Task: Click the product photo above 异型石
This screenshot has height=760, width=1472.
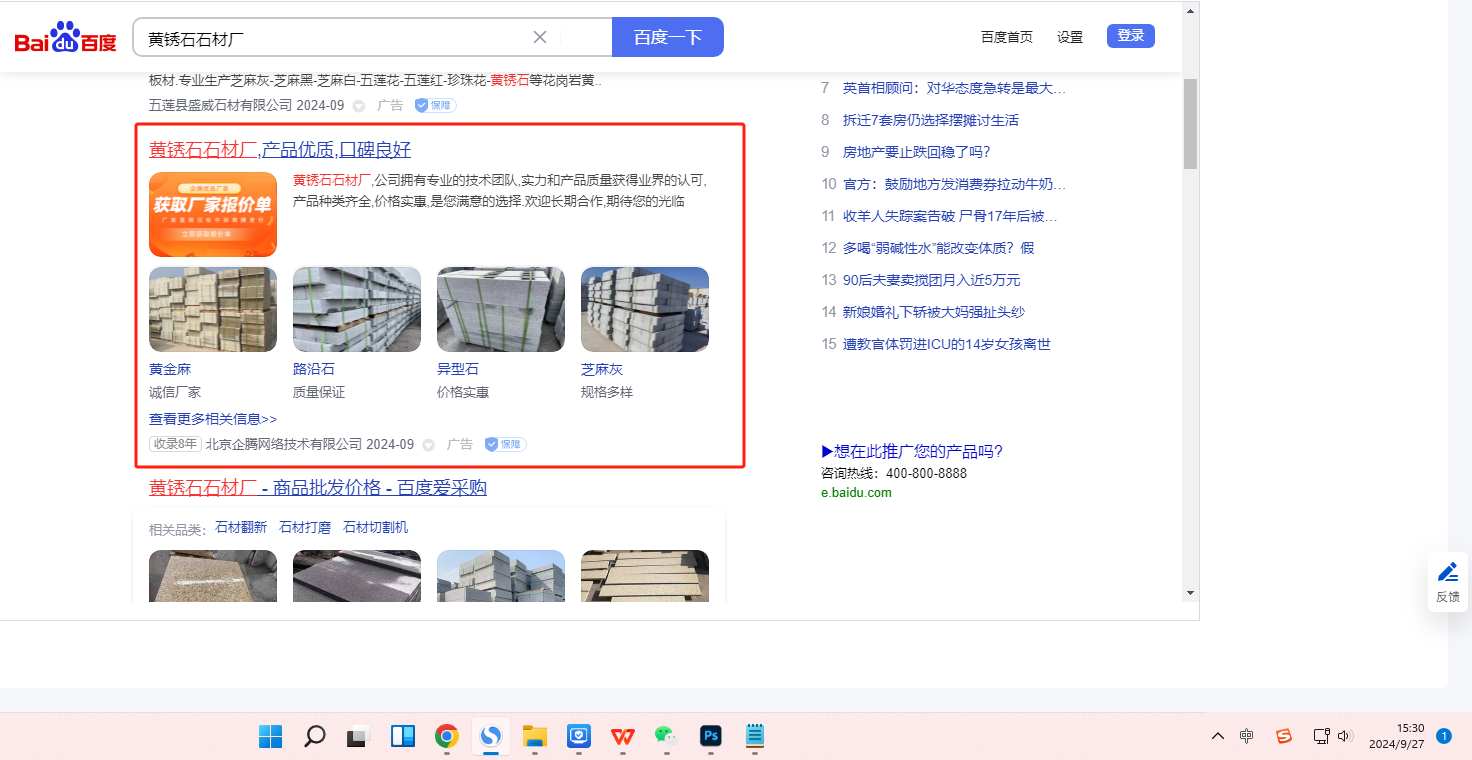Action: 501,309
